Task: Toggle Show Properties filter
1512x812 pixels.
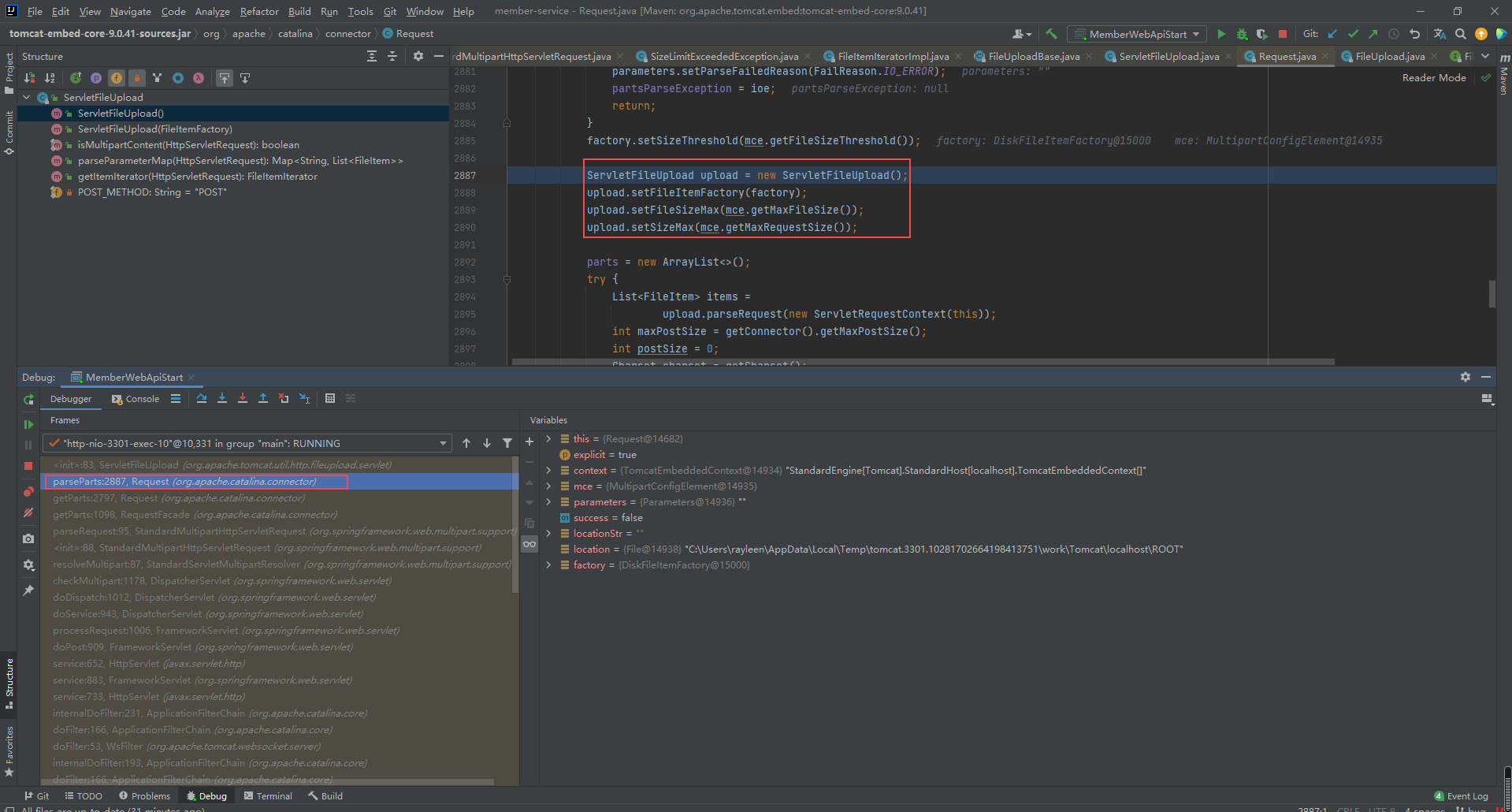Action: (x=96, y=78)
